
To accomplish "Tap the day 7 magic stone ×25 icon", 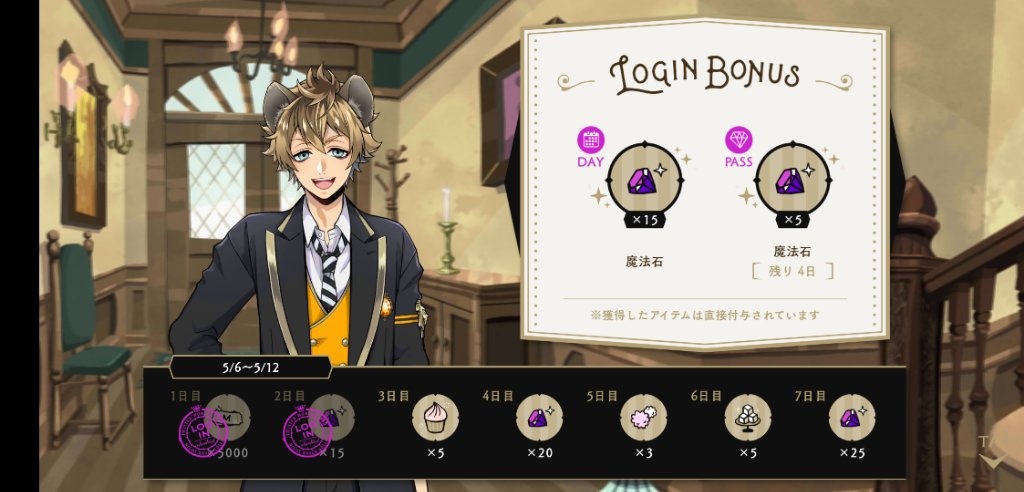I will (x=852, y=418).
